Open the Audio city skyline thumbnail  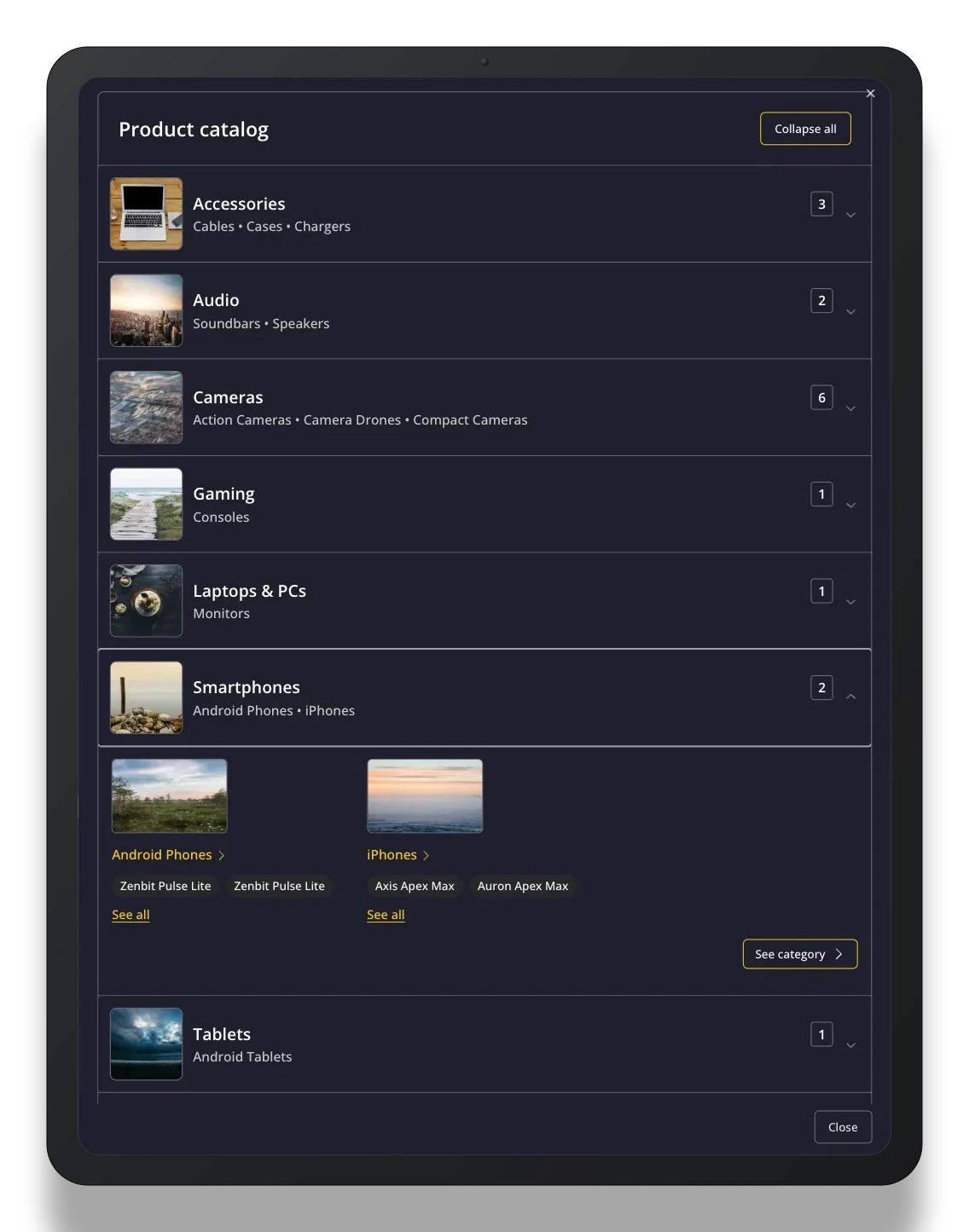[x=146, y=310]
